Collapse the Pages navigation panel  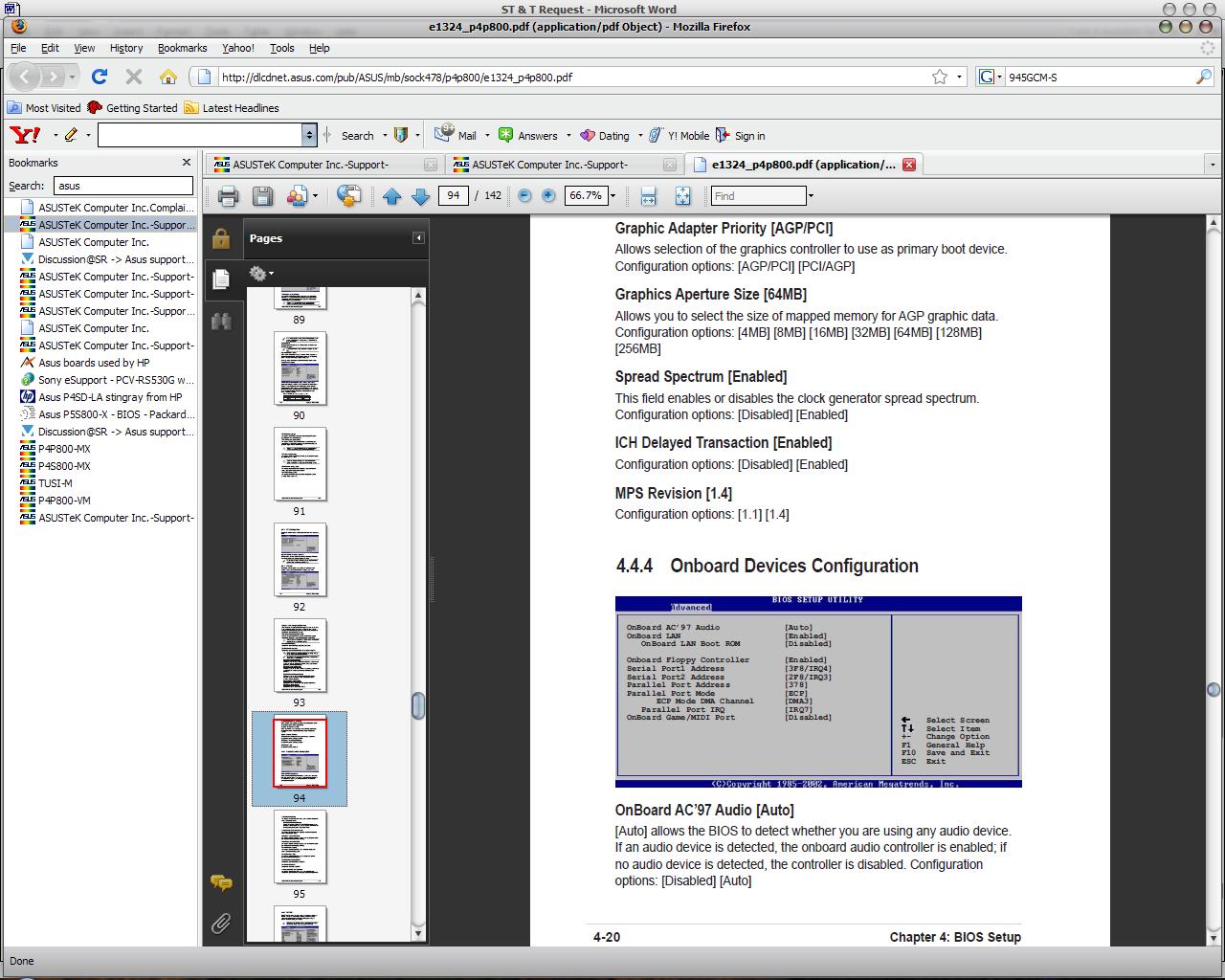(418, 238)
